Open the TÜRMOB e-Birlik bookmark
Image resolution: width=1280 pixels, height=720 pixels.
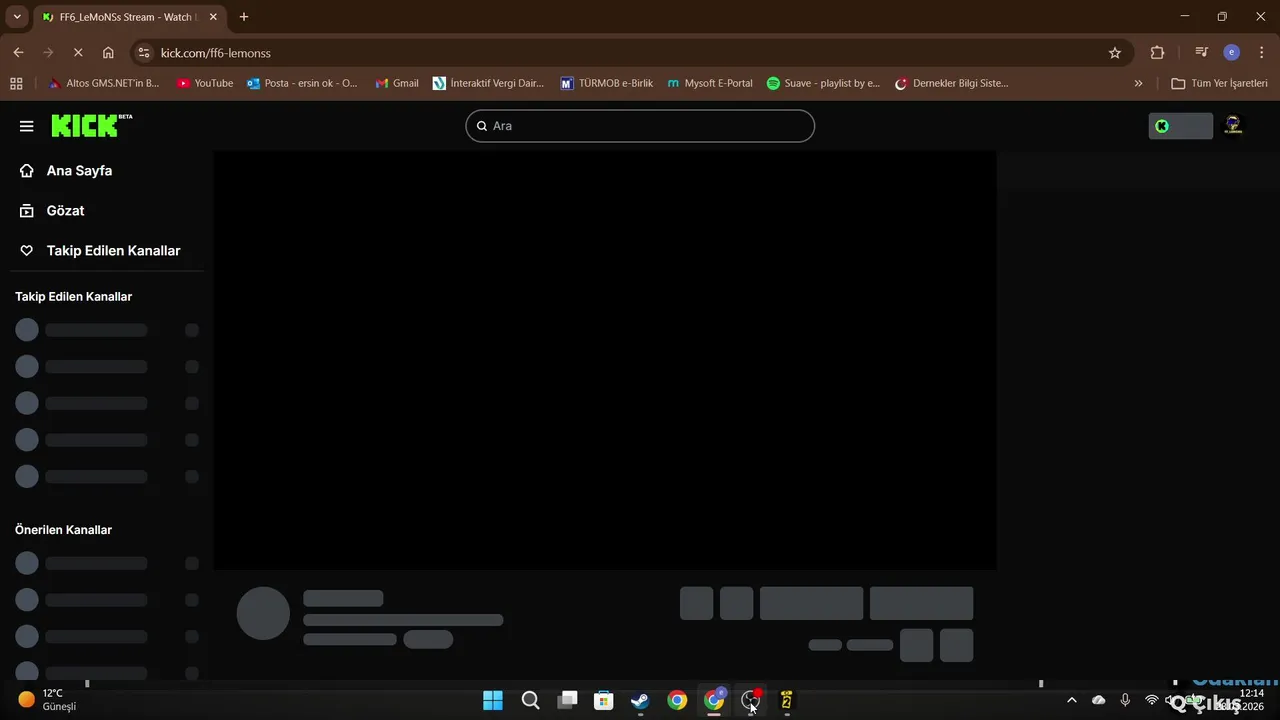pyautogui.click(x=607, y=83)
